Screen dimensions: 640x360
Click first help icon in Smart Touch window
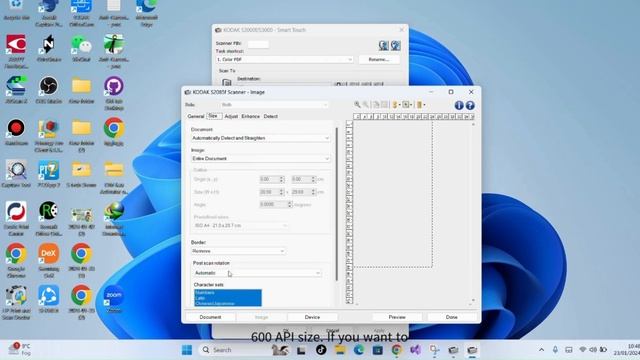[383, 45]
